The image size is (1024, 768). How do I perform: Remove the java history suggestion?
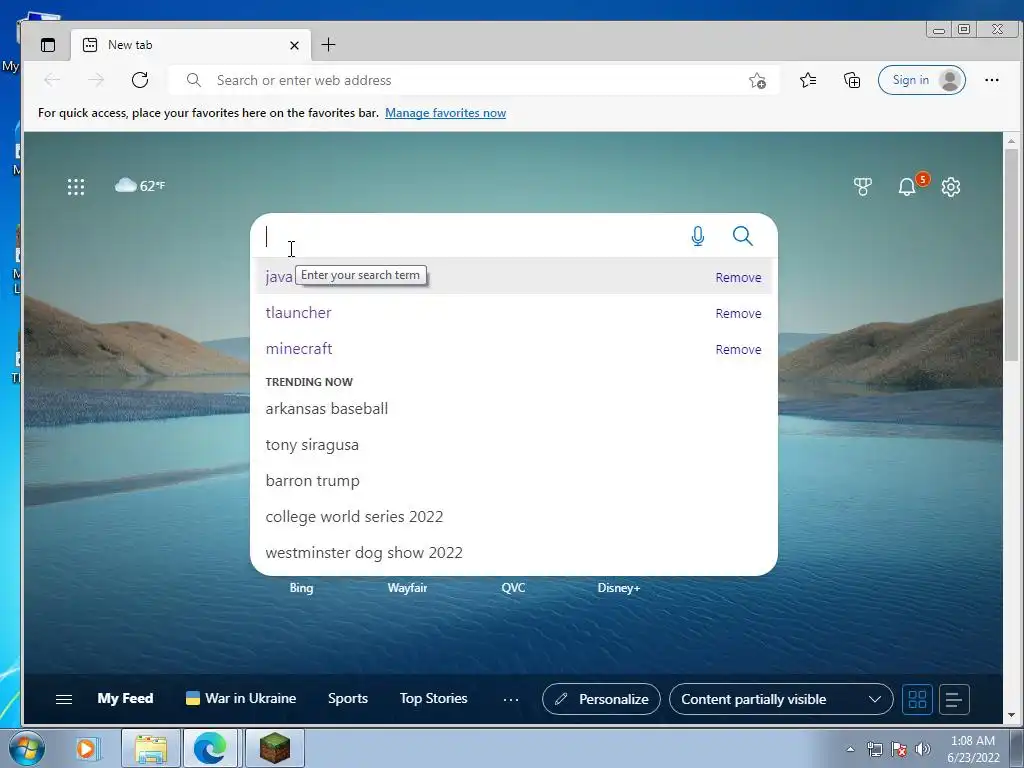coord(738,278)
